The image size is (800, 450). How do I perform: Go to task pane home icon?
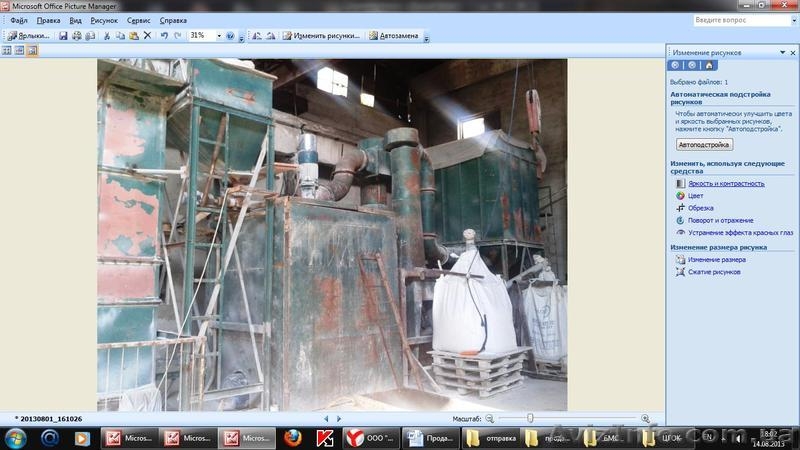pyautogui.click(x=709, y=65)
